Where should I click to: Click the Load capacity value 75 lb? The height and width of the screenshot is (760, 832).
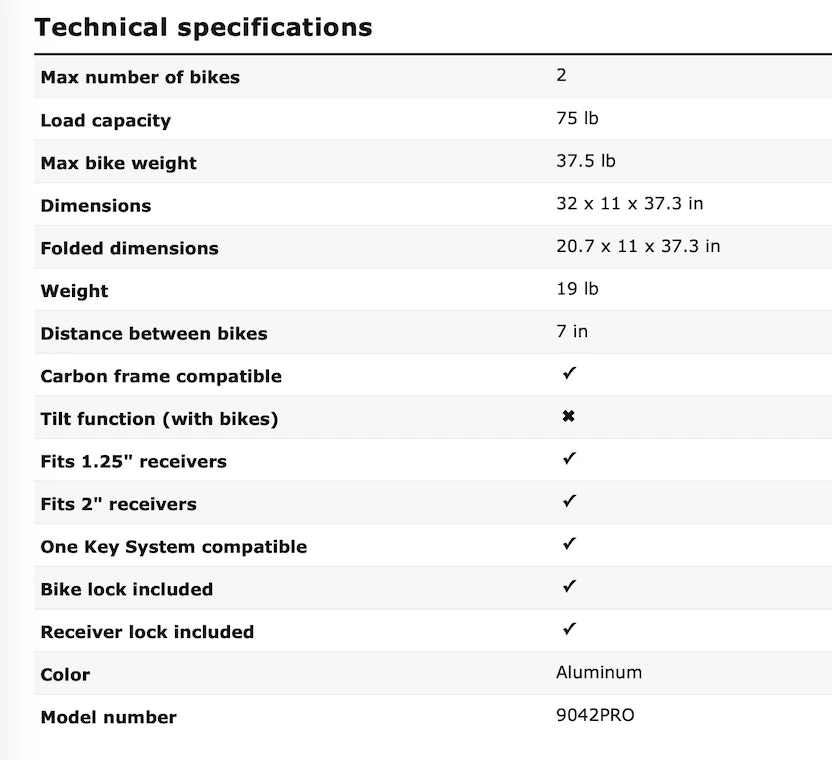point(577,118)
